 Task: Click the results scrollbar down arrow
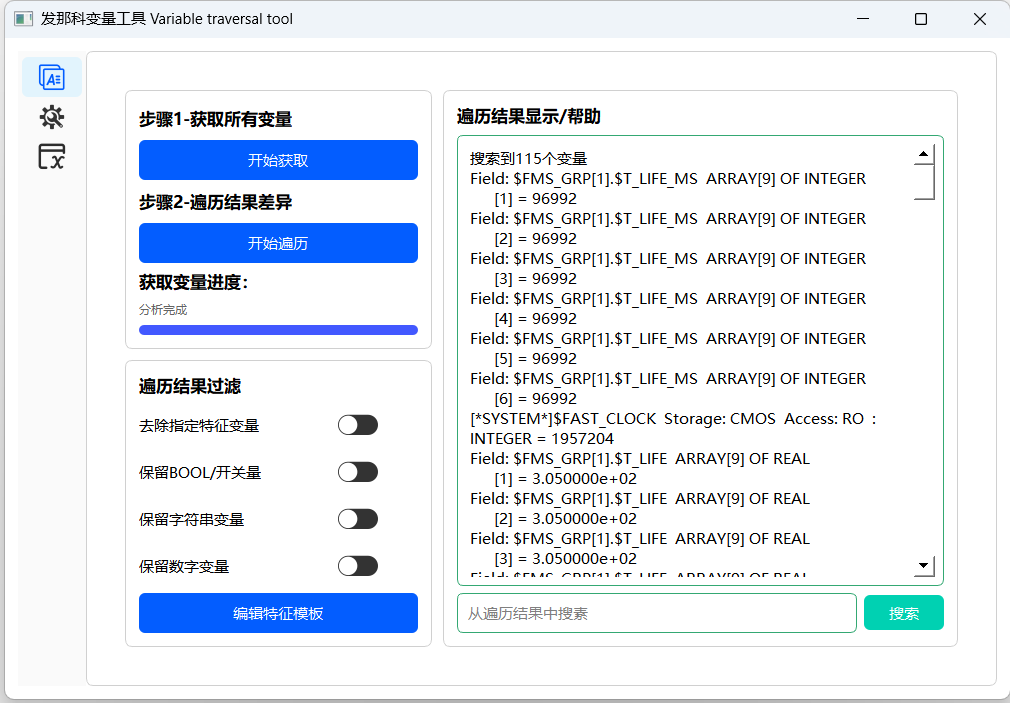coord(924,567)
